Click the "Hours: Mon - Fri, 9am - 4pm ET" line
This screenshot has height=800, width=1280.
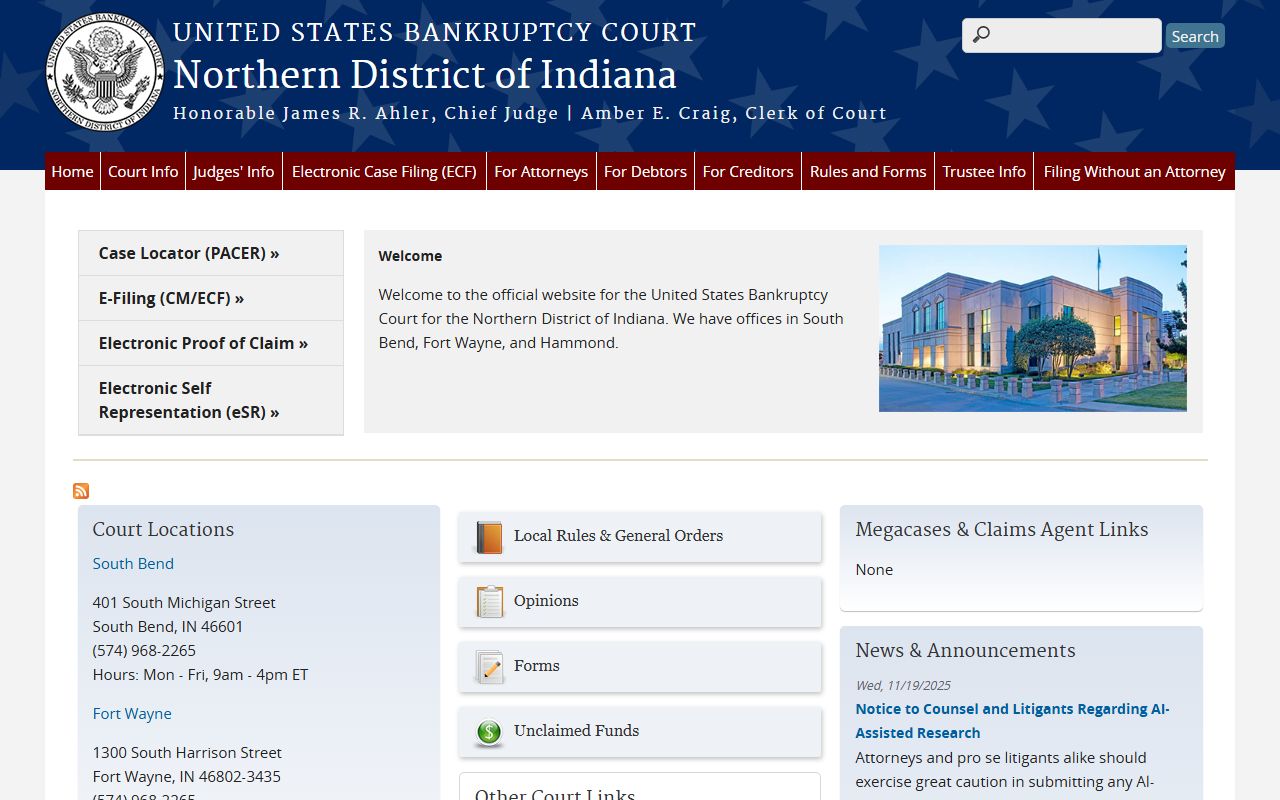(x=200, y=674)
